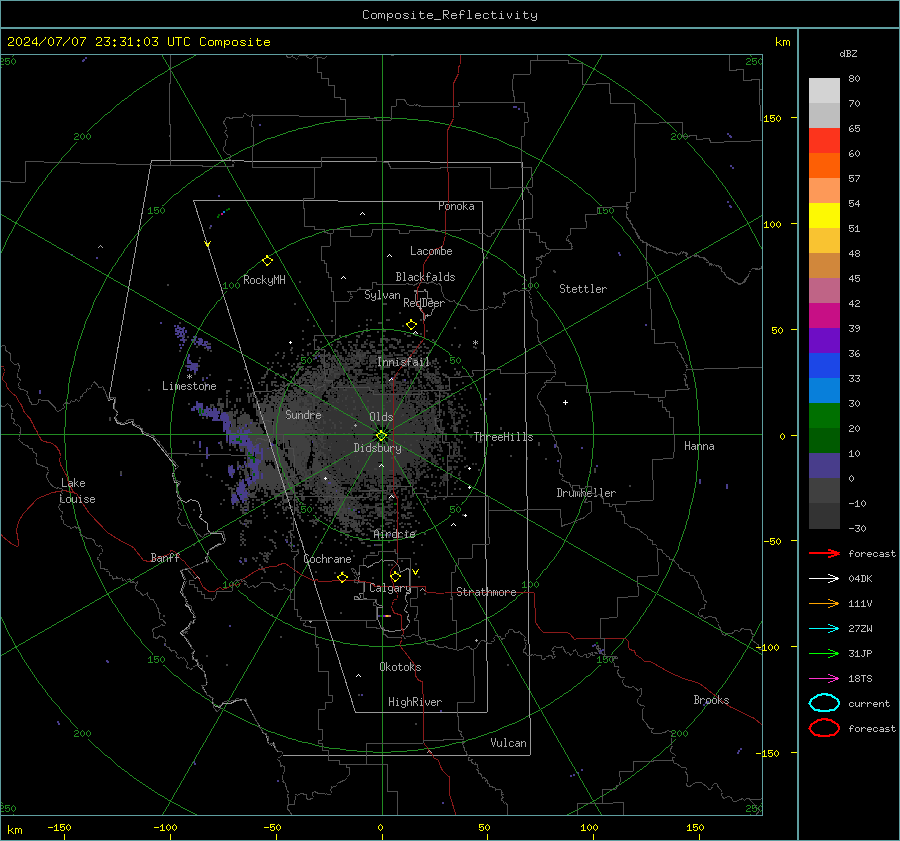Click the Innisfail city label
900x841 pixels.
coord(403,362)
